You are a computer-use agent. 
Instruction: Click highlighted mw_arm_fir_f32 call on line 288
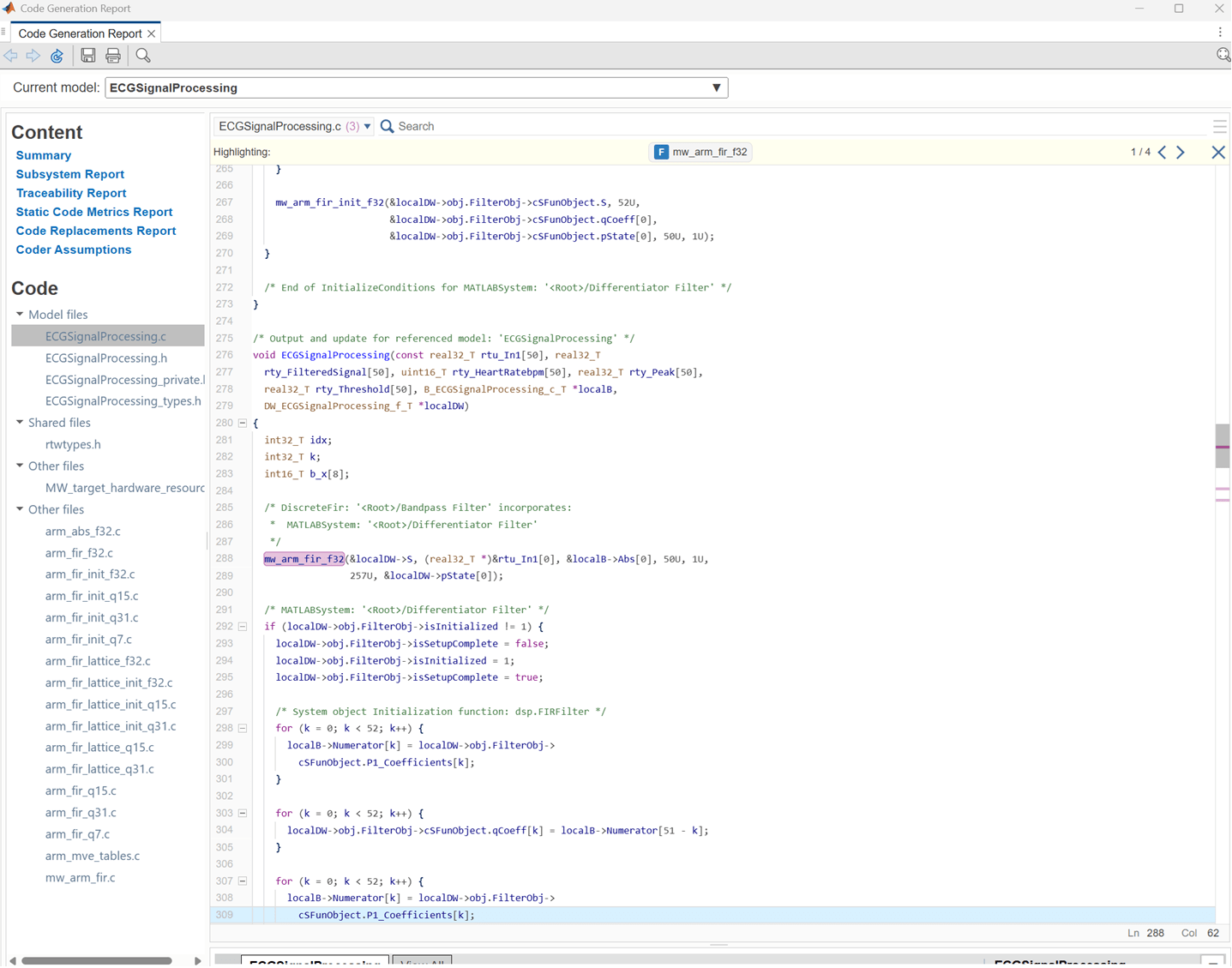[304, 559]
